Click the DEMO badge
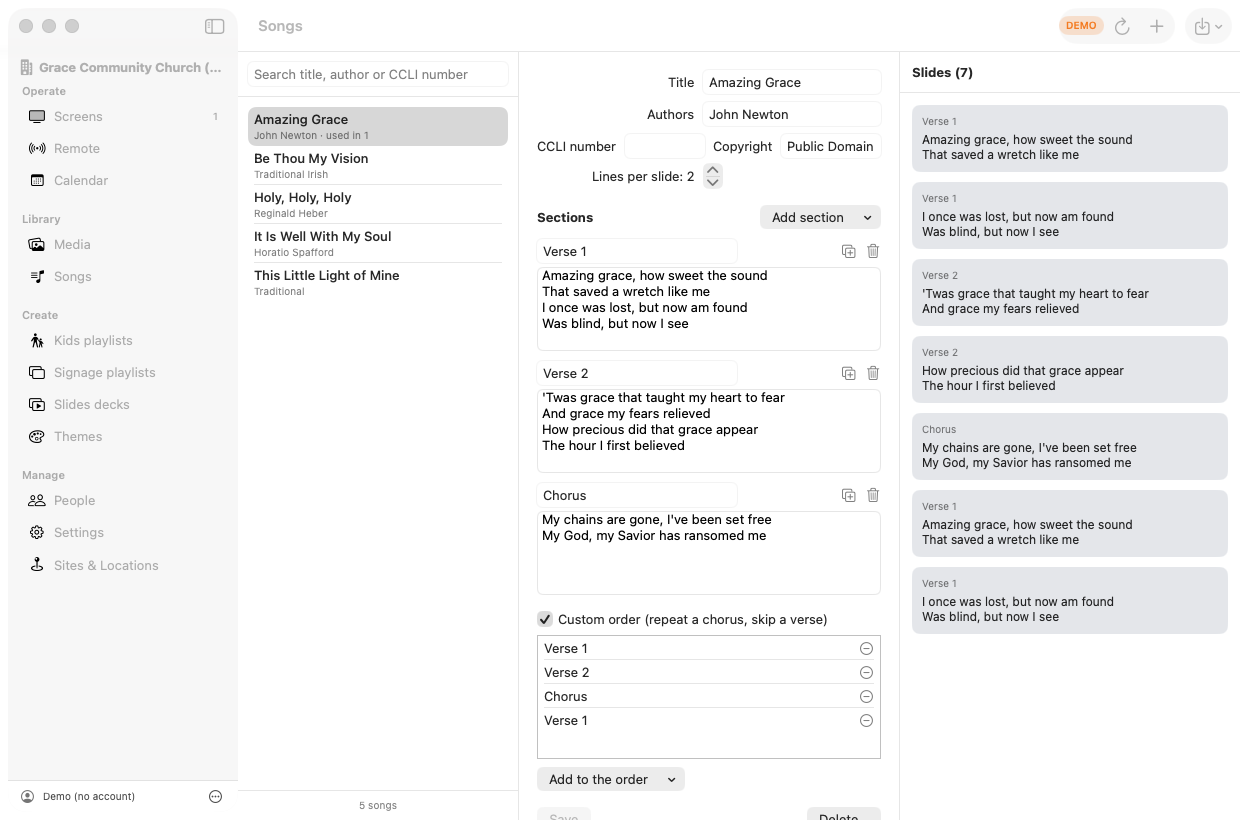Screen dimensions: 1240x820 coord(1081,26)
